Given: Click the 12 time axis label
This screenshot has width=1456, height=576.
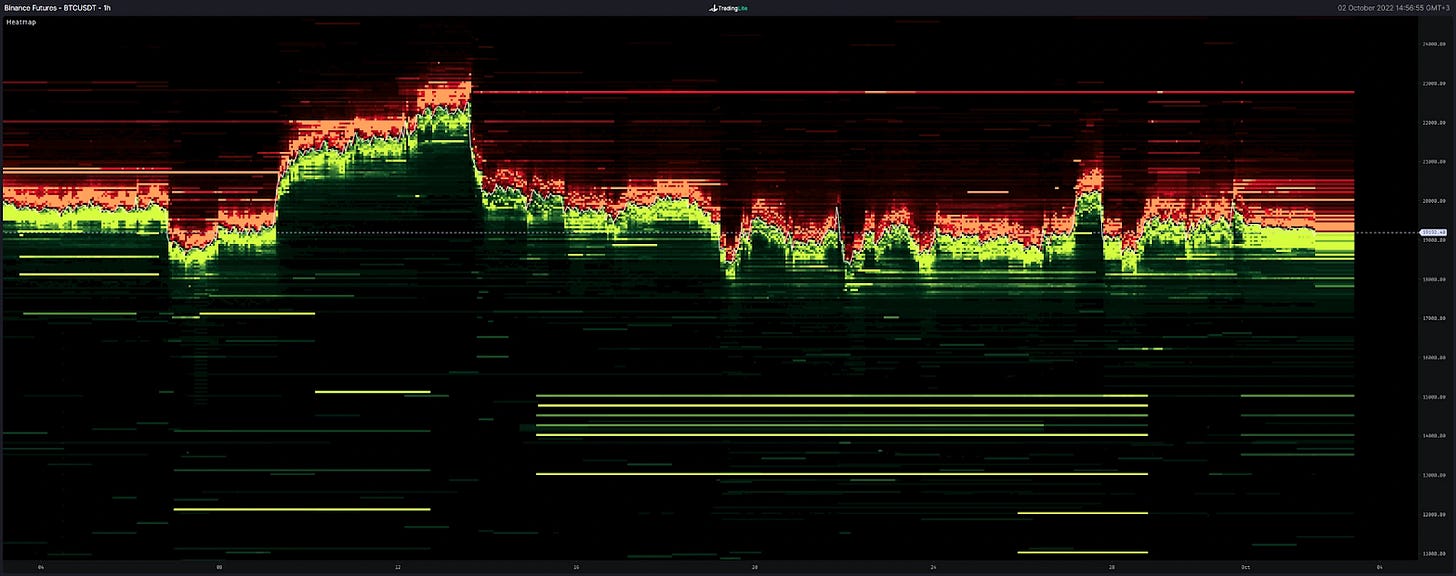Looking at the screenshot, I should 398,567.
